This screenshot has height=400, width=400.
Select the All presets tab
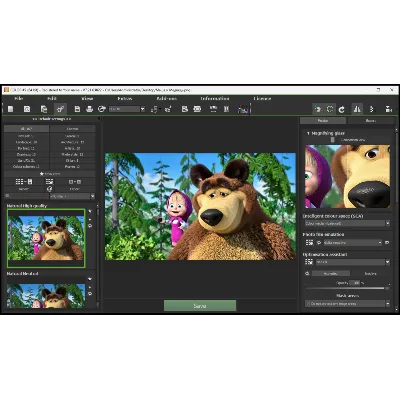[x=26, y=129]
